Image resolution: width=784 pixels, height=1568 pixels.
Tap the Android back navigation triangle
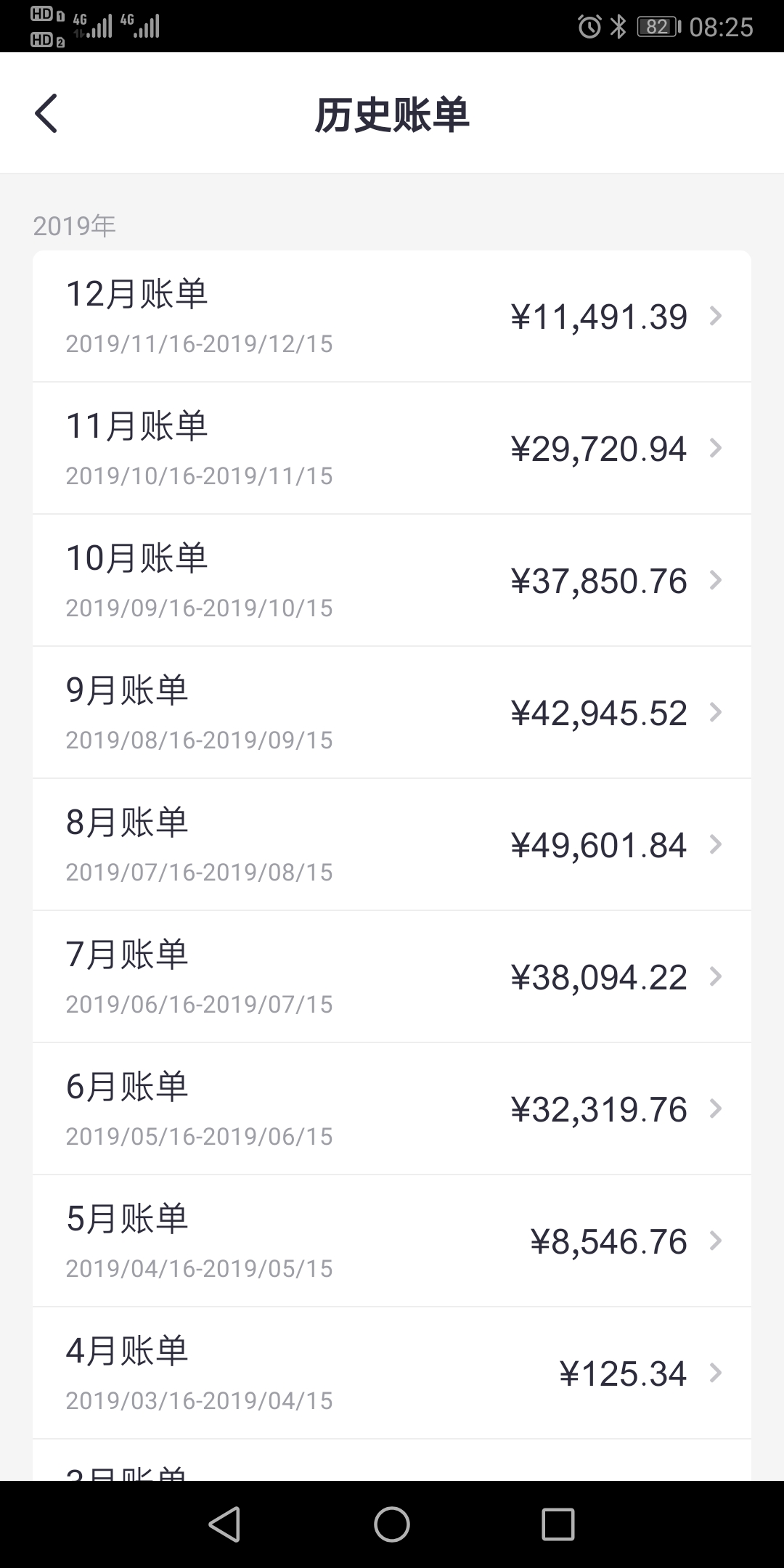point(225,1524)
